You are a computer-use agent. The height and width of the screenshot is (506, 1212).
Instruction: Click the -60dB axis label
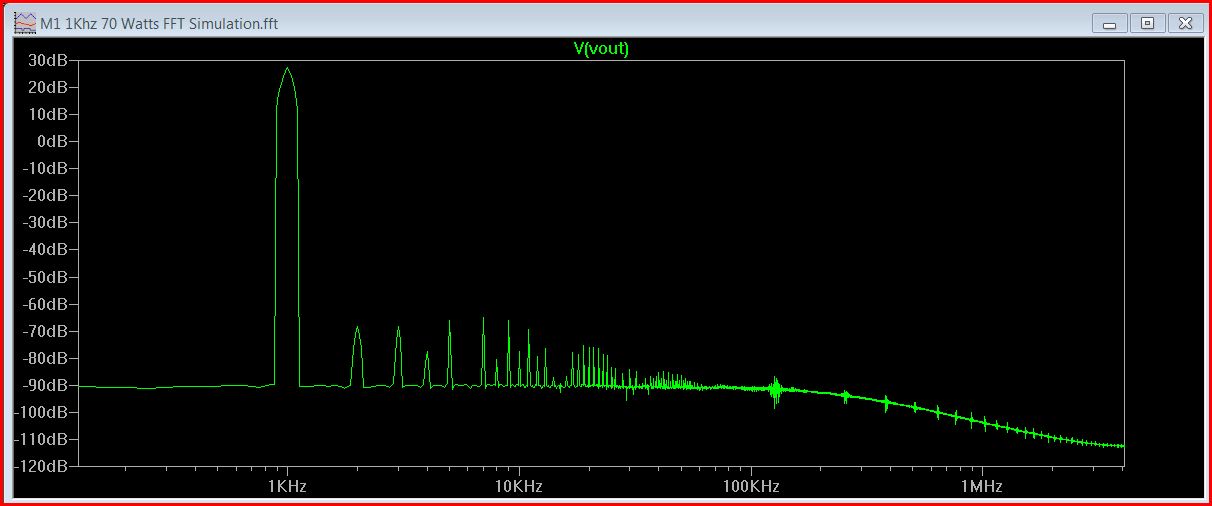(46, 304)
